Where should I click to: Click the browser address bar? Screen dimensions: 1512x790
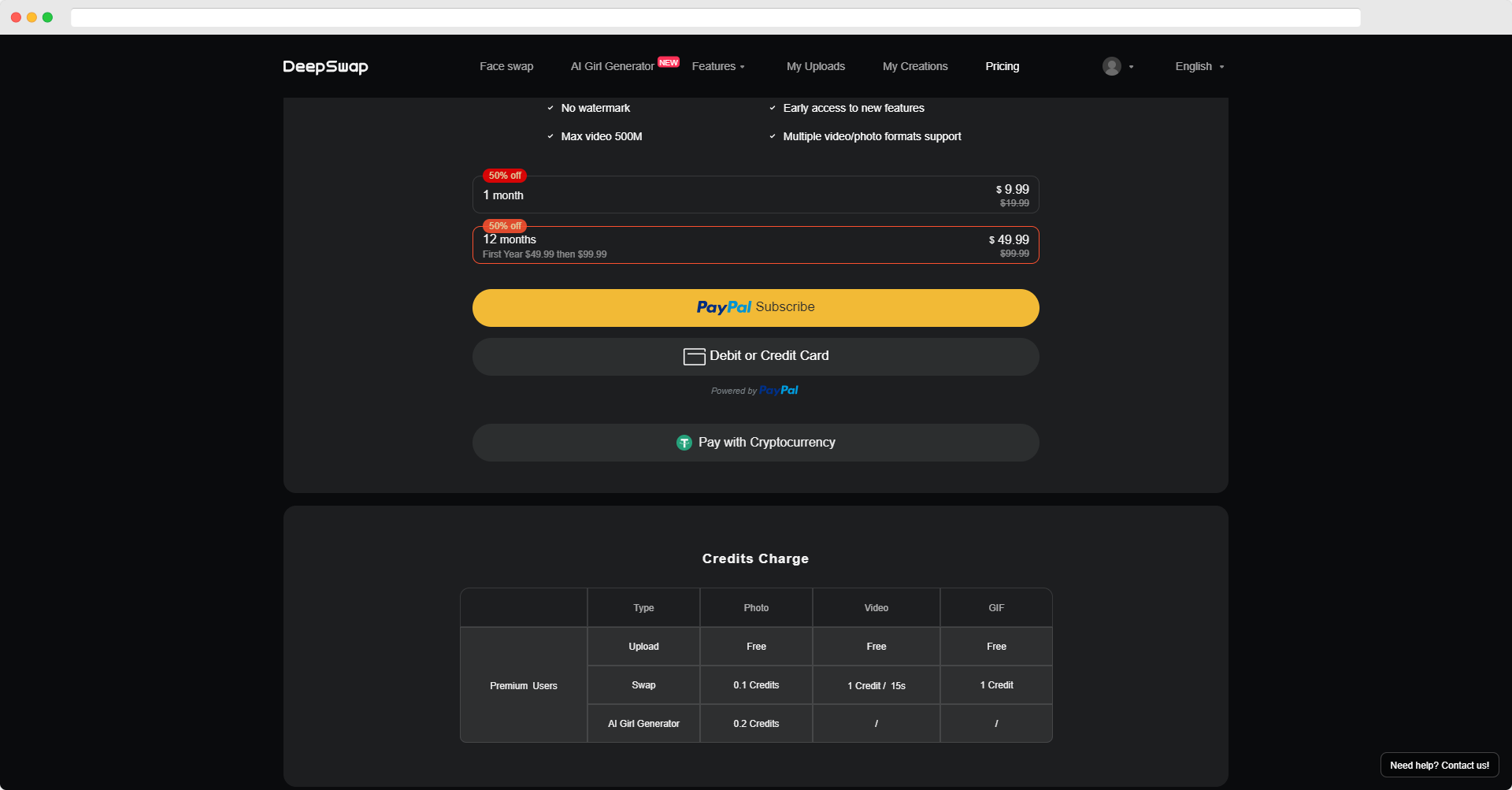point(715,17)
